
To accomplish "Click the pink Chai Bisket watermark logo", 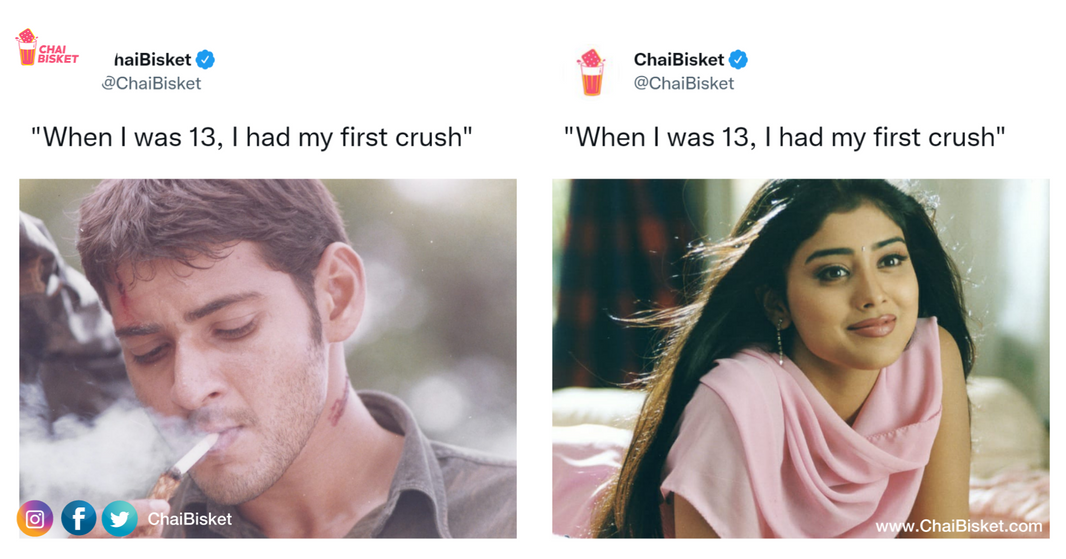I will (x=46, y=48).
